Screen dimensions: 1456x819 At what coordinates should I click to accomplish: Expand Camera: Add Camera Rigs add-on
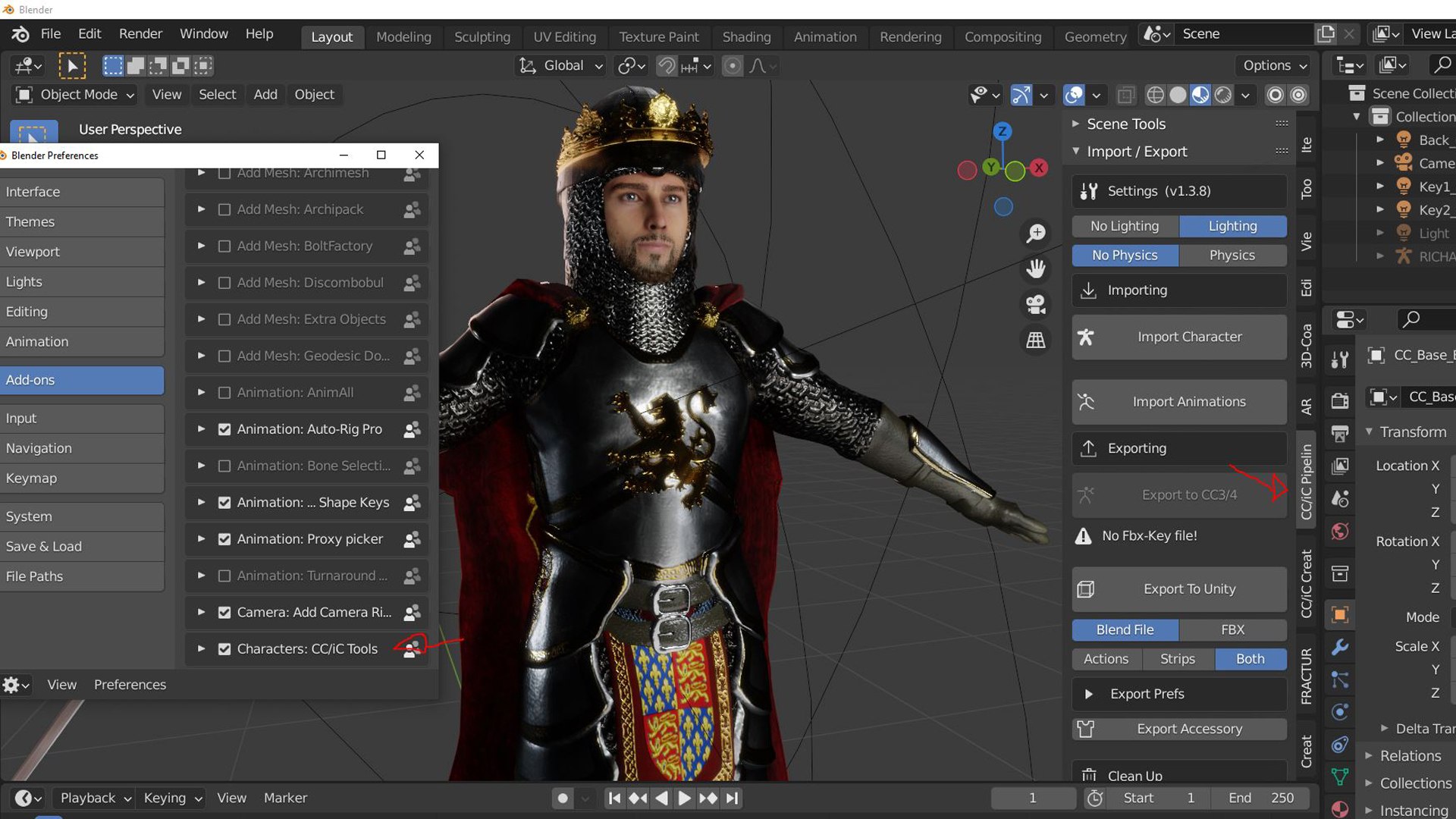201,612
